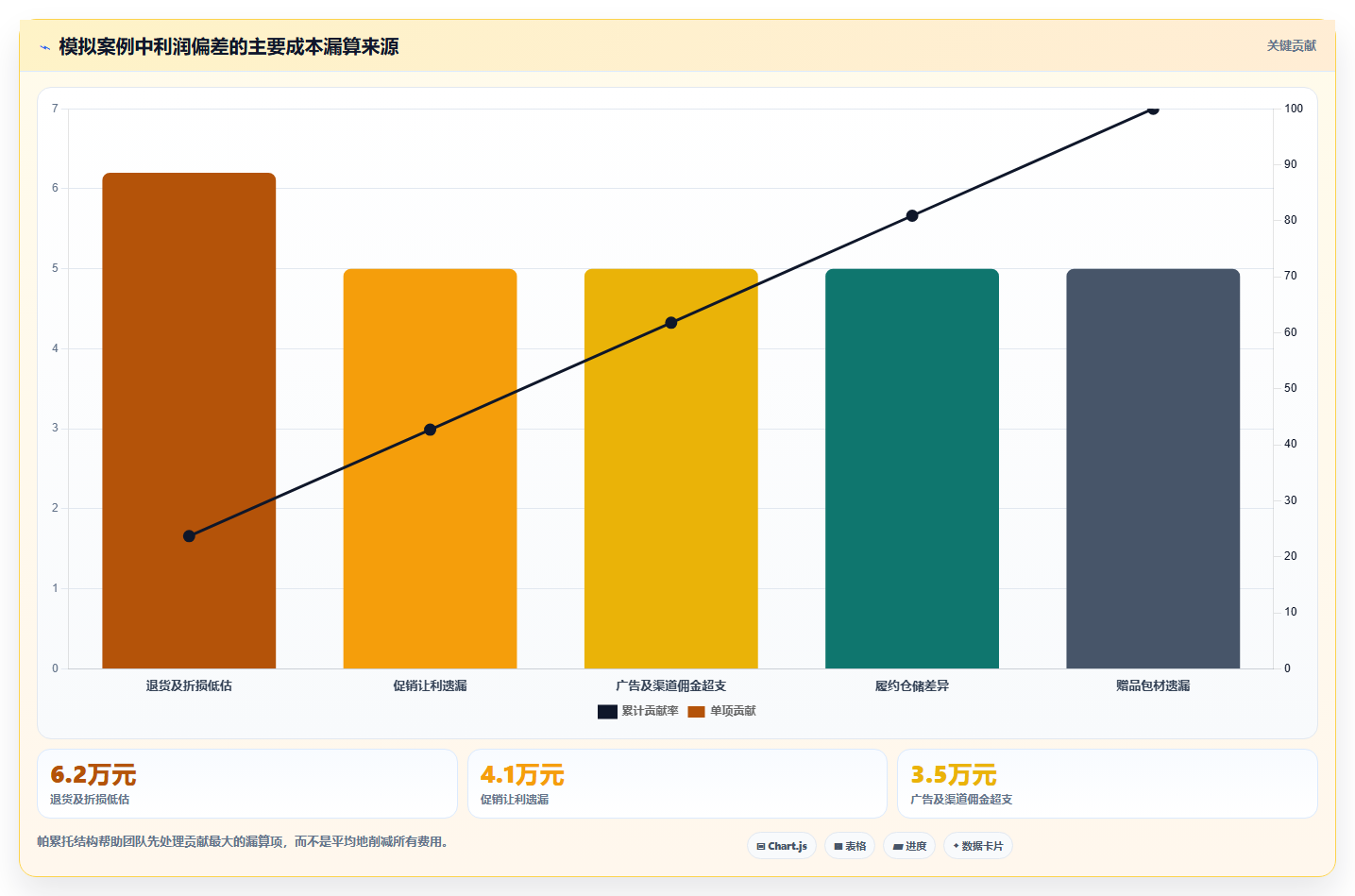
Task: Toggle the 单项贡献 legend swatch
Action: (x=696, y=712)
